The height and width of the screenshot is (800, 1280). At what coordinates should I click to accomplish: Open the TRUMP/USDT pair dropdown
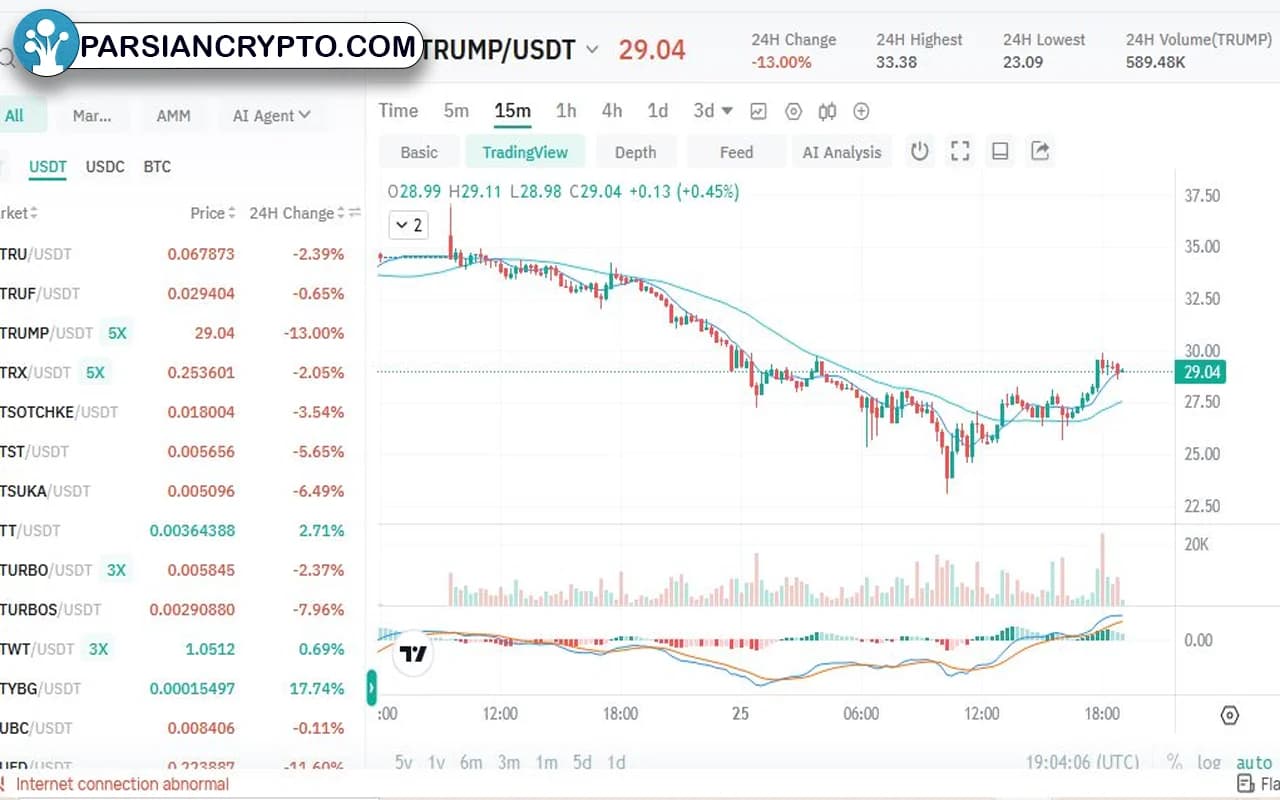pyautogui.click(x=591, y=49)
